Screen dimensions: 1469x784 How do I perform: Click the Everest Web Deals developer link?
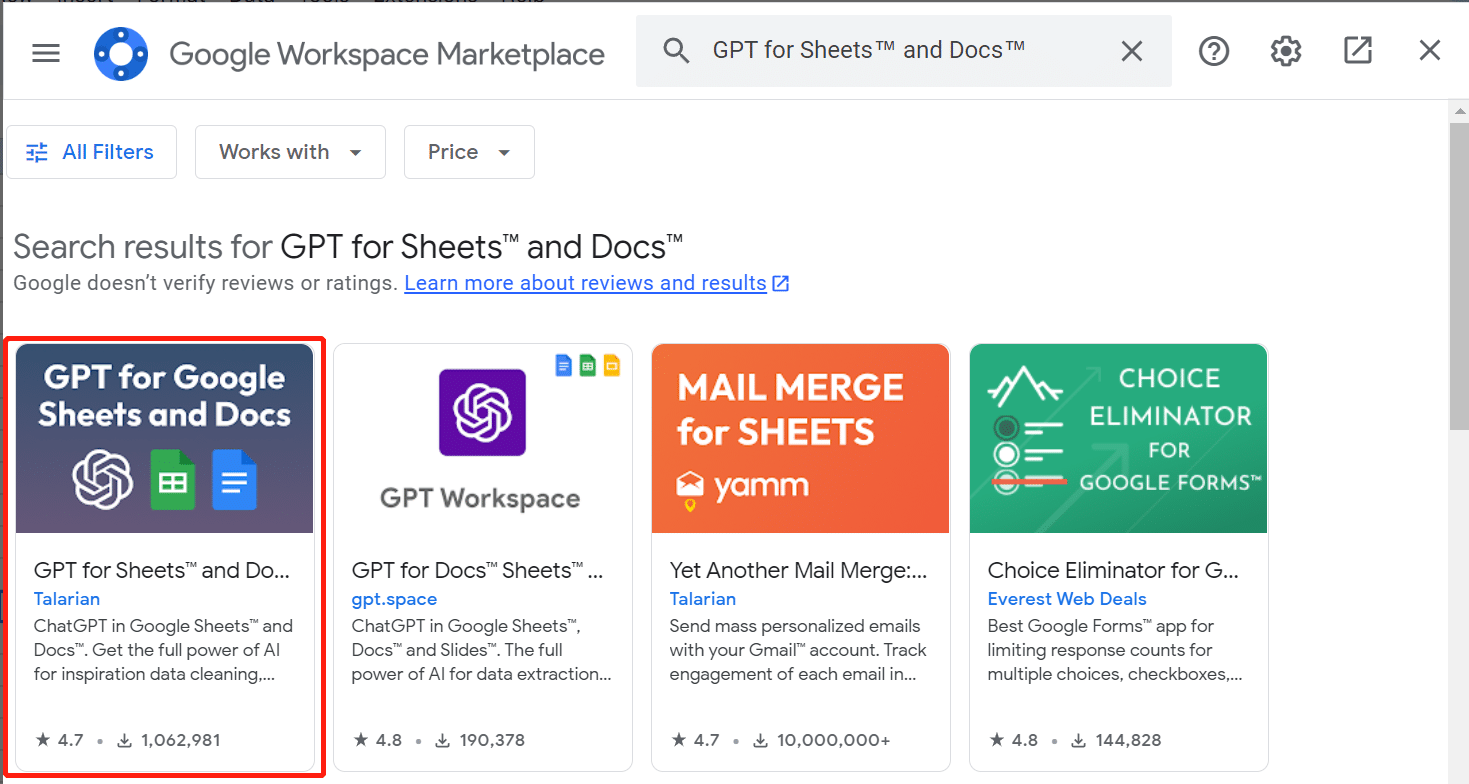1066,599
